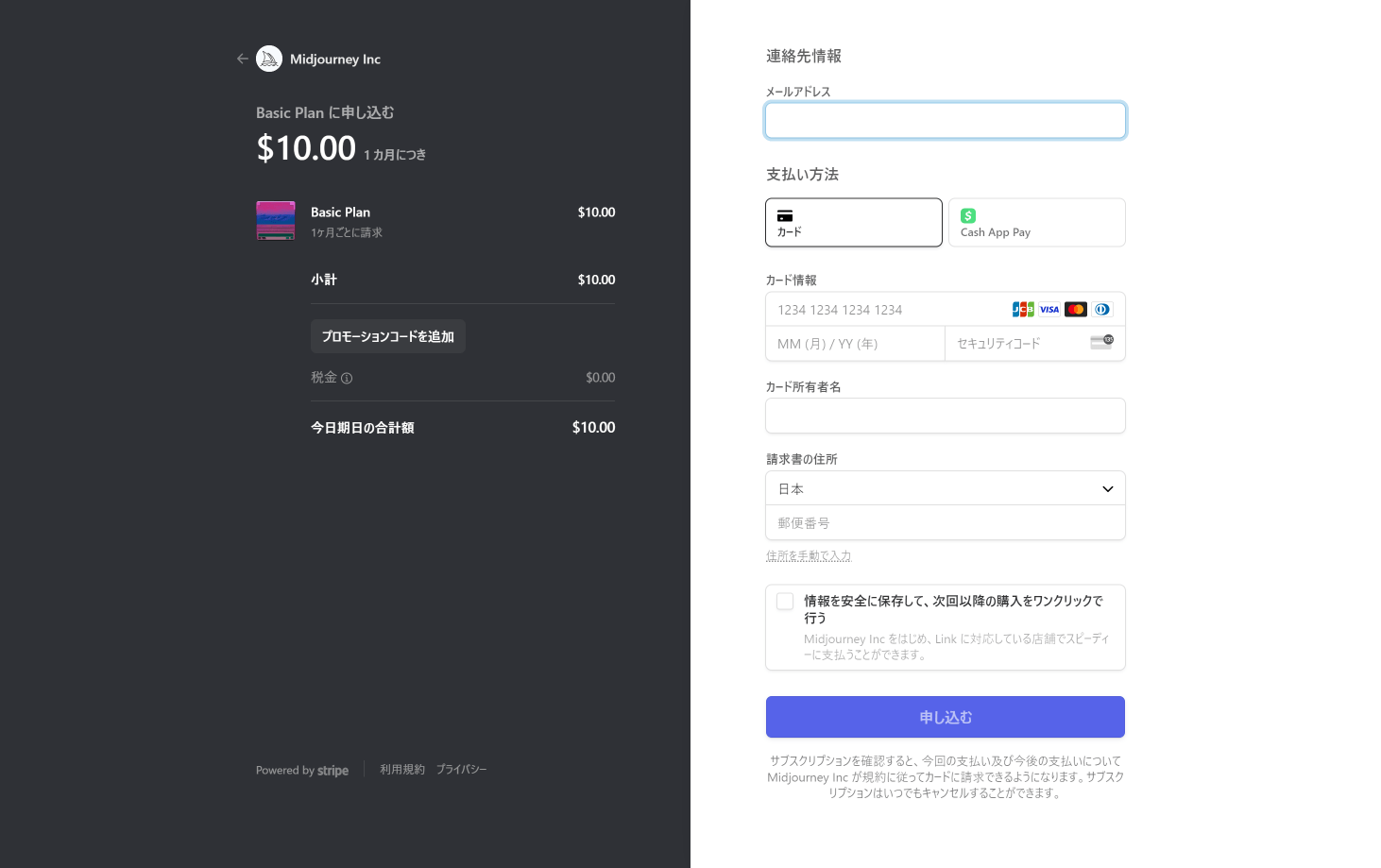This screenshot has width=1381, height=868.
Task: Click the Basic Plan product thumbnail
Action: pos(276,220)
